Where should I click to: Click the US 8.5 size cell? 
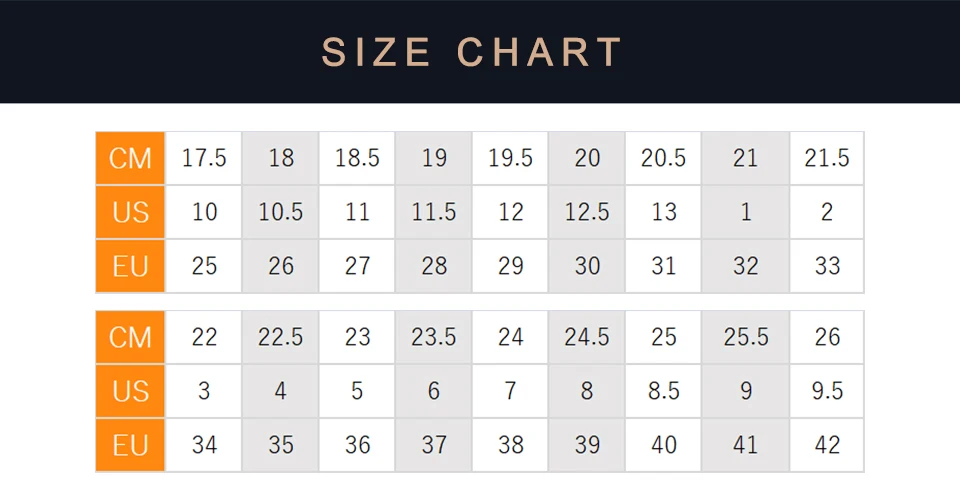tap(663, 391)
